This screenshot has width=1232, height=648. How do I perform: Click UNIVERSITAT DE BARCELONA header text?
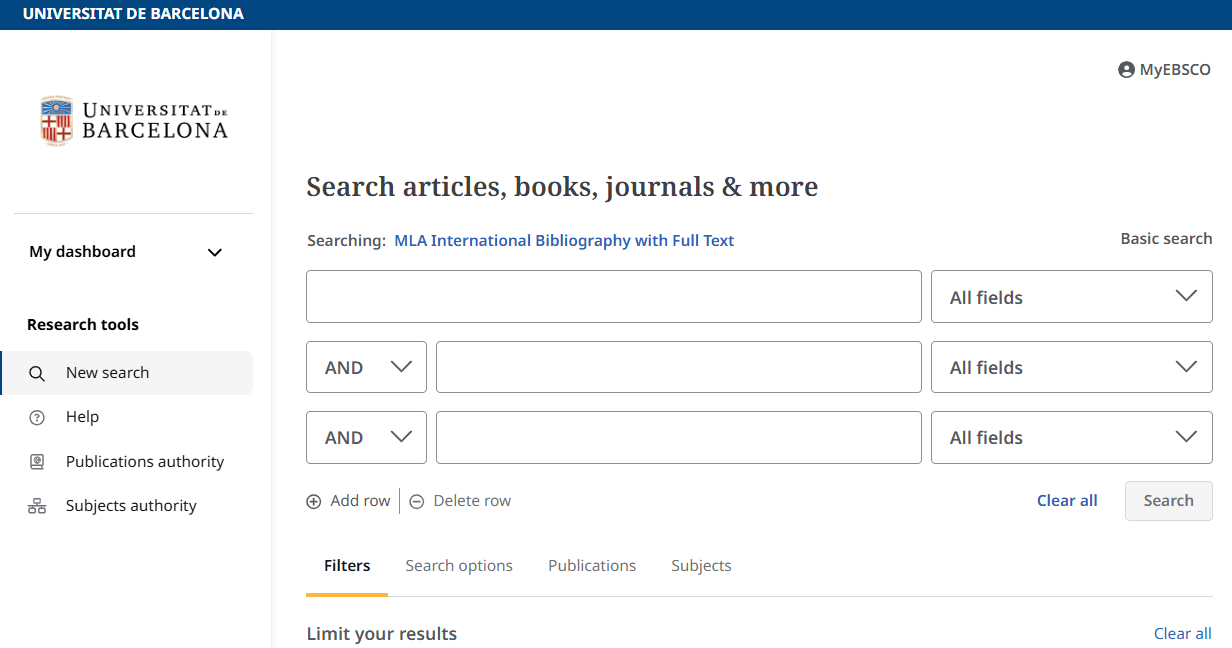133,14
